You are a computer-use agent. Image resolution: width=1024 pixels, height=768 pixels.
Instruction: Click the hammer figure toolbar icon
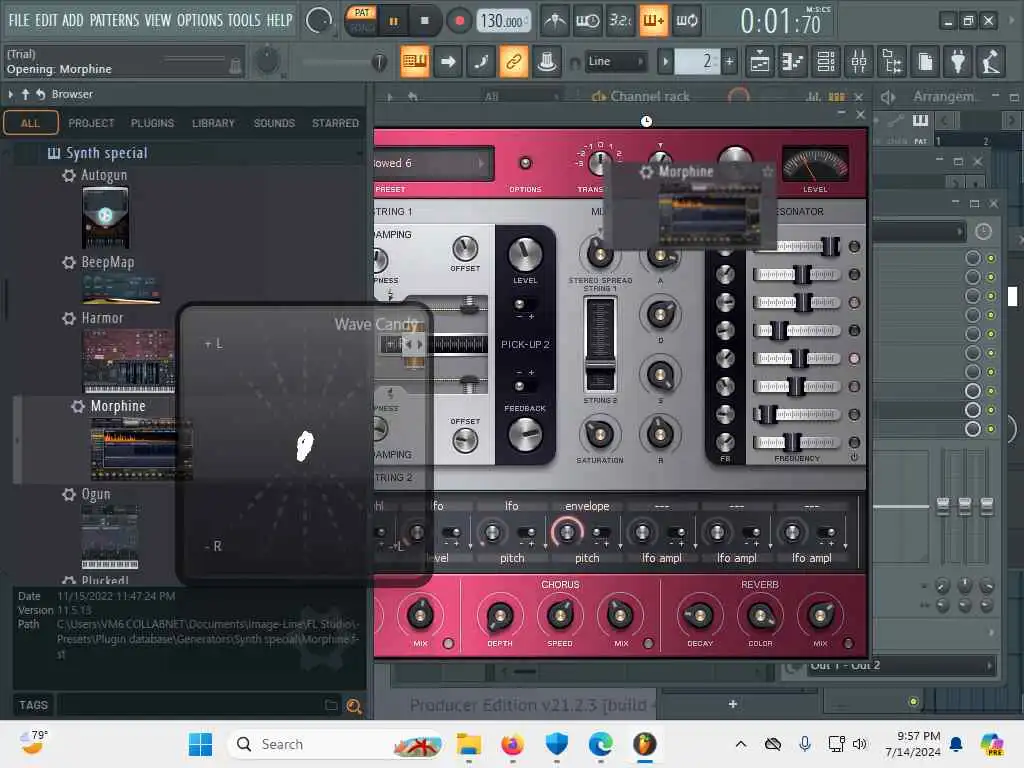[991, 62]
